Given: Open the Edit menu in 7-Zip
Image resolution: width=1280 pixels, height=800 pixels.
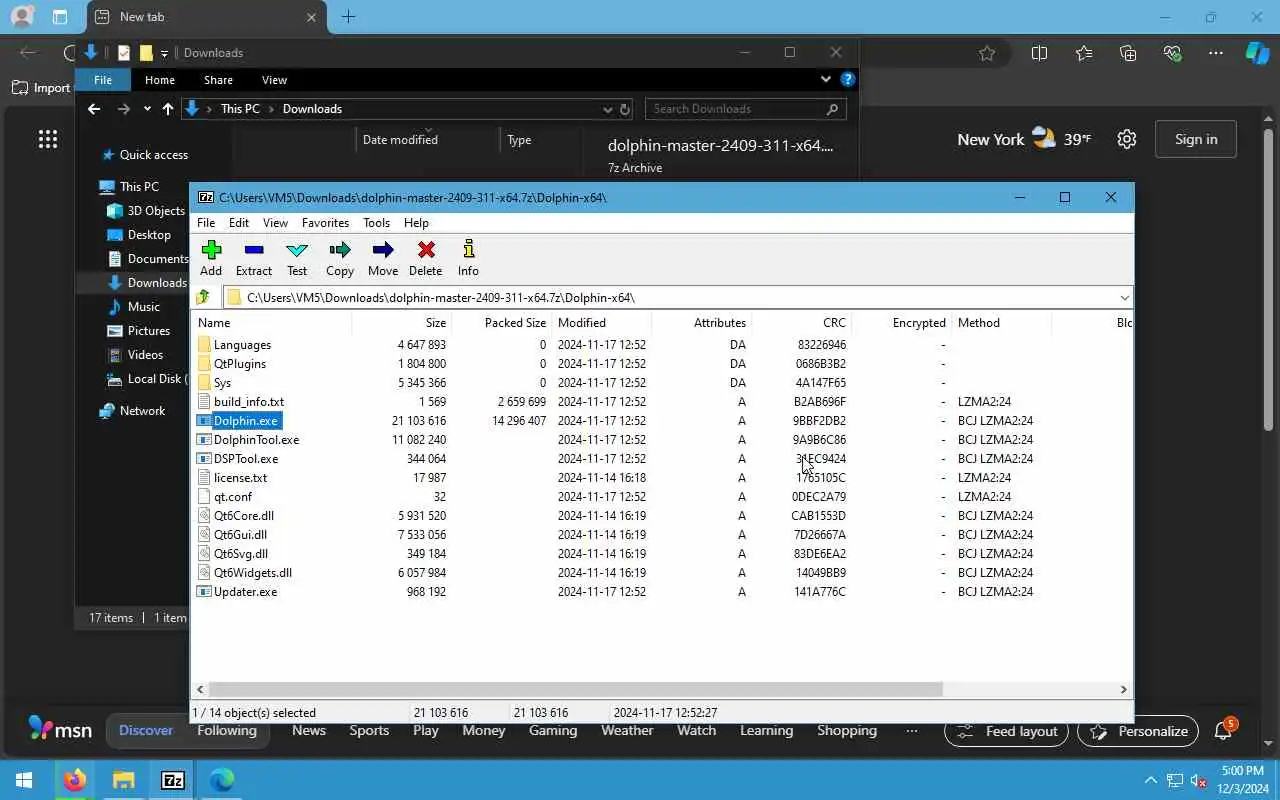Looking at the screenshot, I should [239, 223].
